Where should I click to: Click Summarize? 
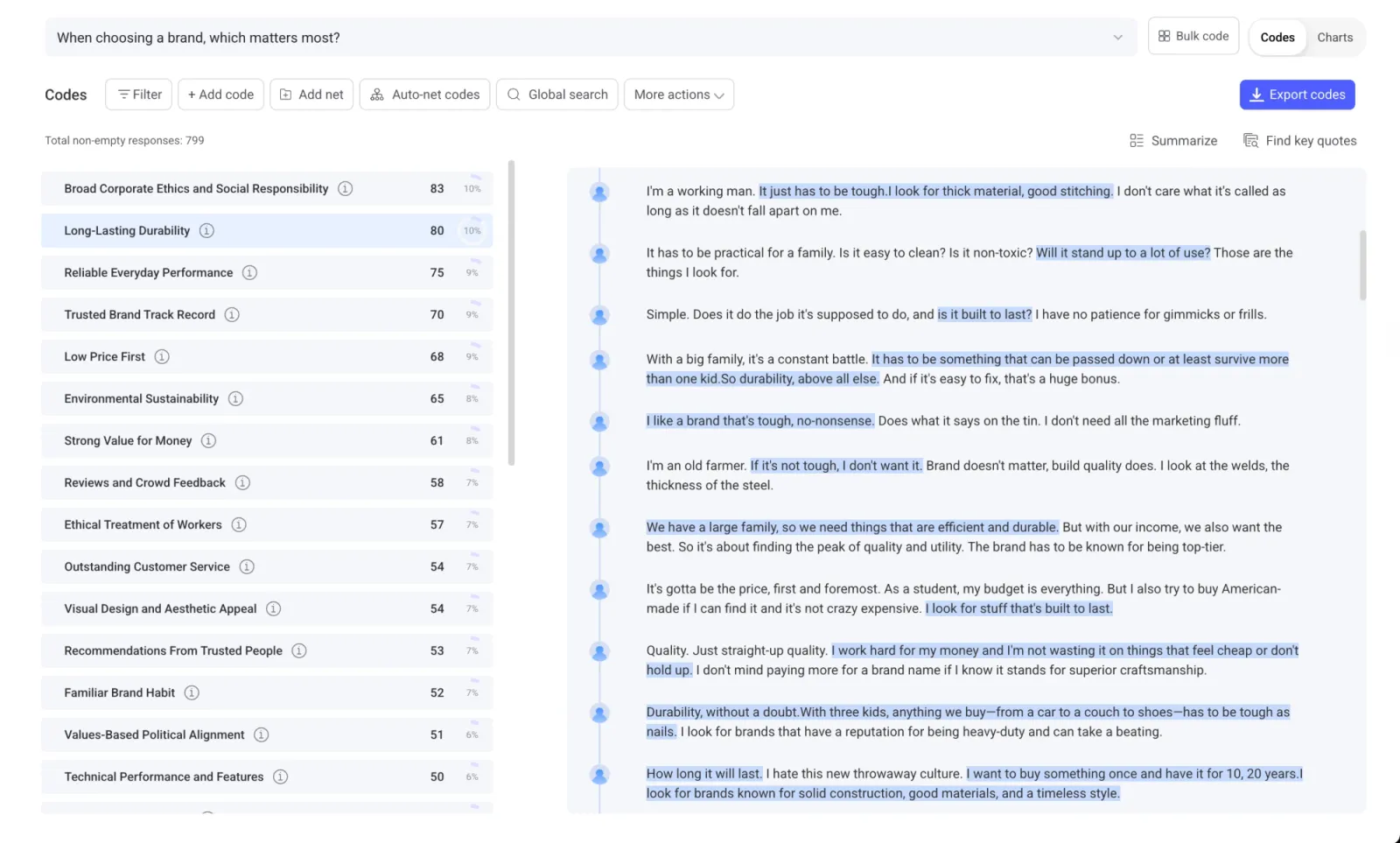coord(1173,141)
